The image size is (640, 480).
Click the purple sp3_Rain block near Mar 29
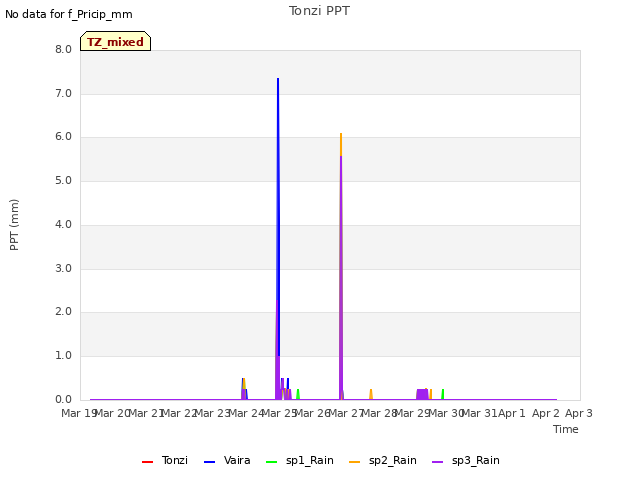[x=422, y=394]
